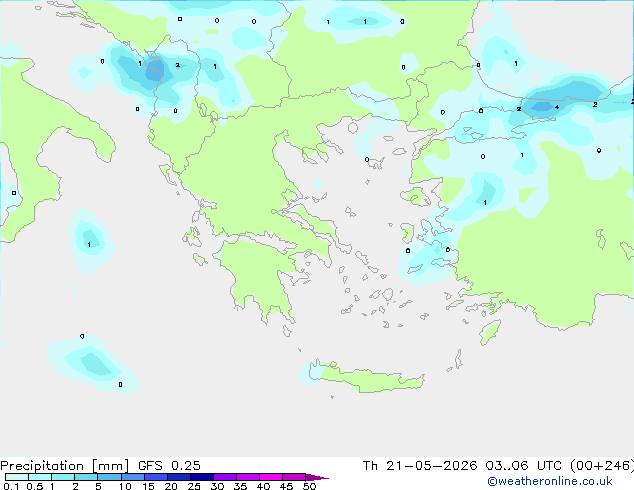Select the 0.1–0.5 mm palest legend swatch
The width and height of the screenshot is (634, 490).
tap(17, 477)
